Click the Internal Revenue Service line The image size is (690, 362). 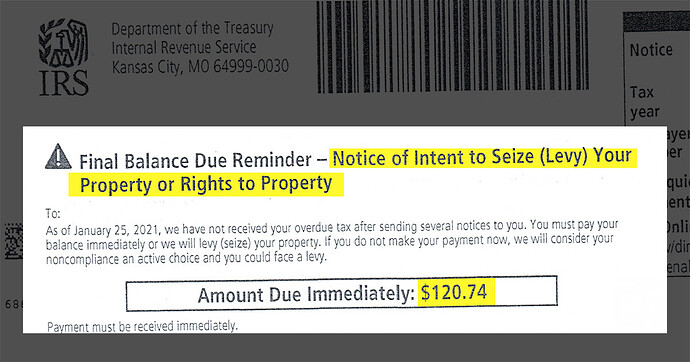pos(184,48)
